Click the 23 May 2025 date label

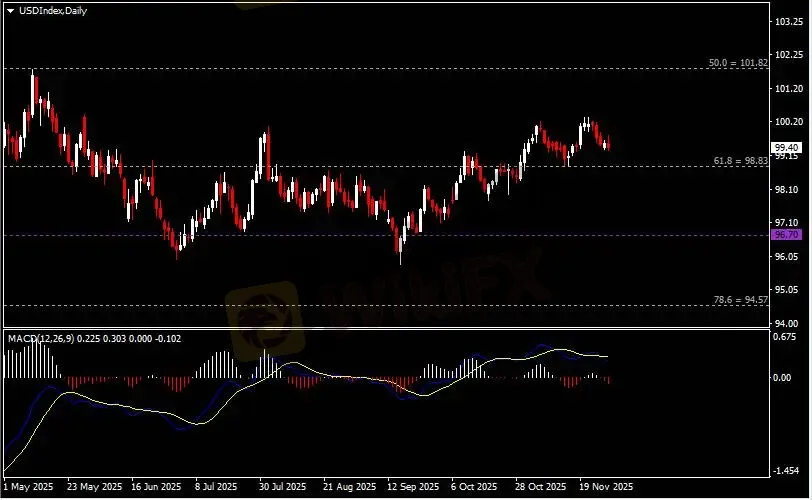[95, 487]
